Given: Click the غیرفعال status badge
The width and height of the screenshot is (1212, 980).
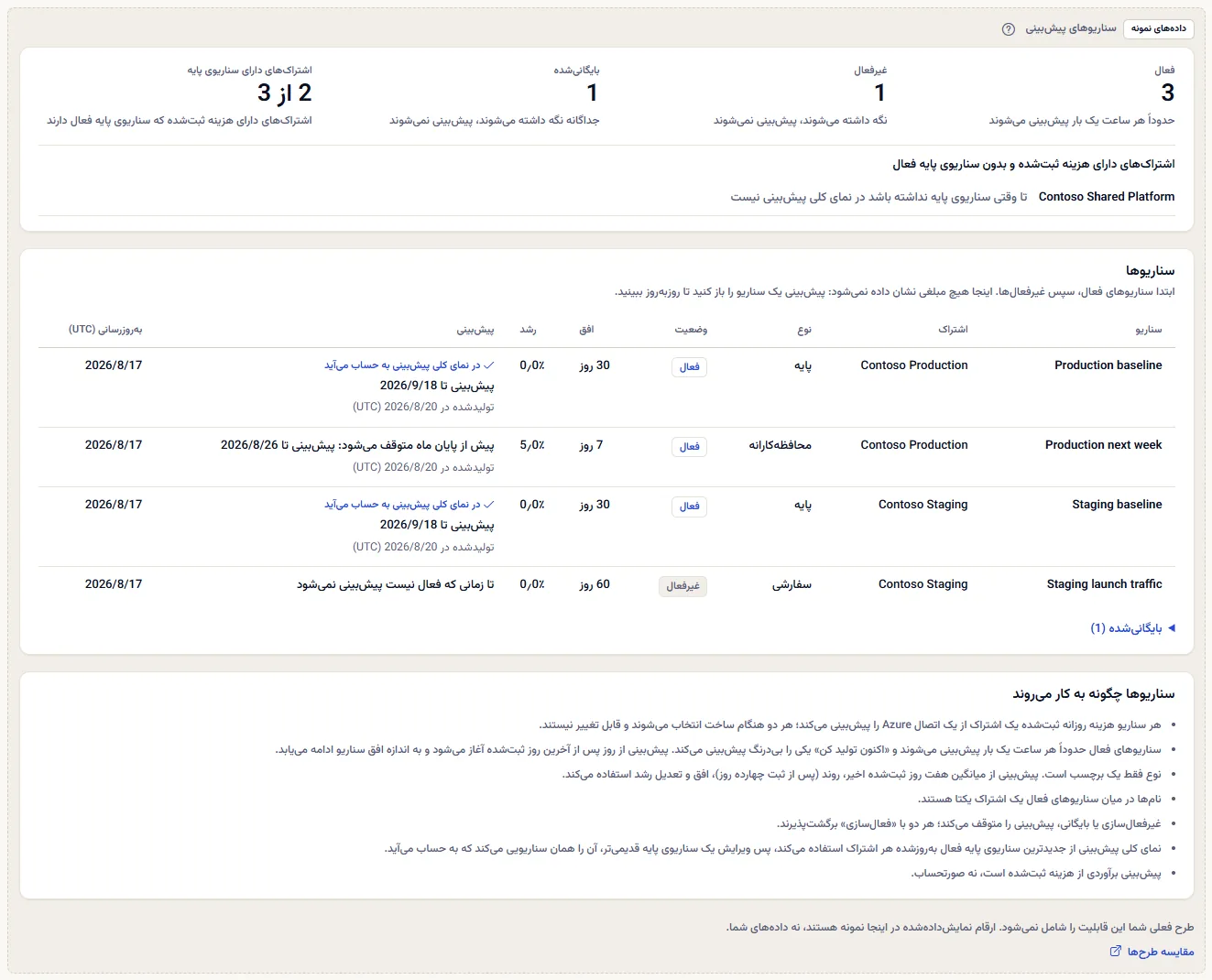Looking at the screenshot, I should click(x=682, y=586).
